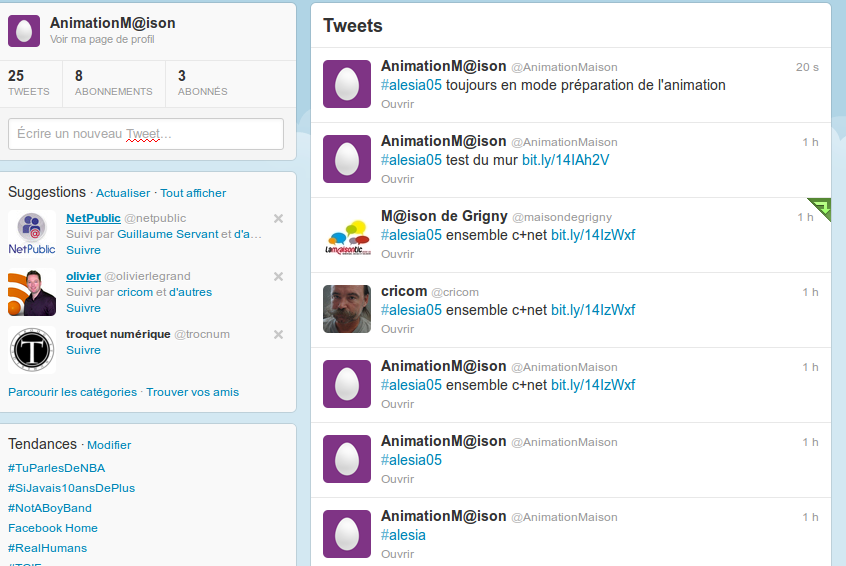
Task: Expand '#alesia05' only tweet with Ouvrir
Action: coord(398,479)
